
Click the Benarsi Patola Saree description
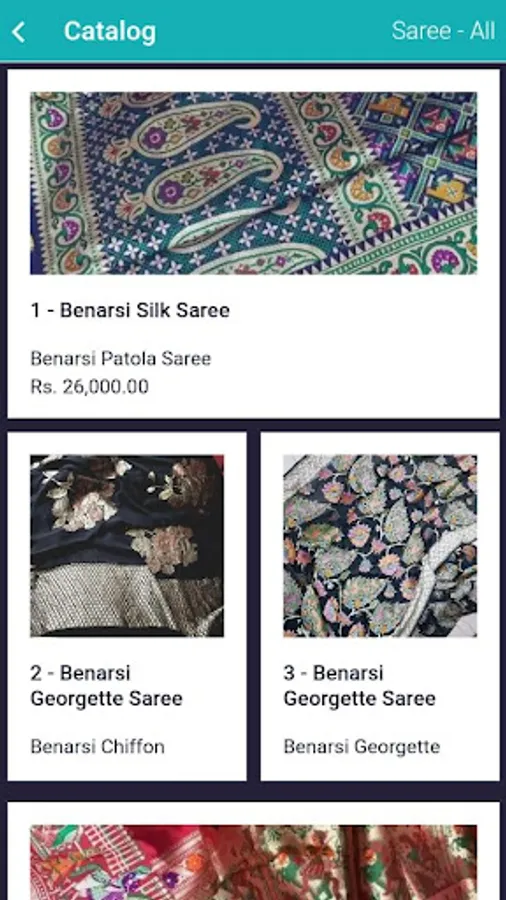tap(120, 359)
